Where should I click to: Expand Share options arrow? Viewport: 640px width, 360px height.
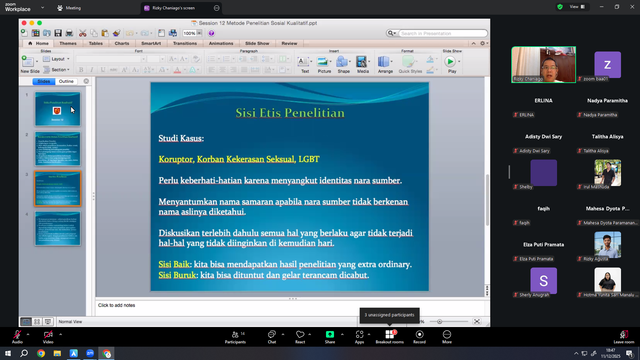point(342,334)
